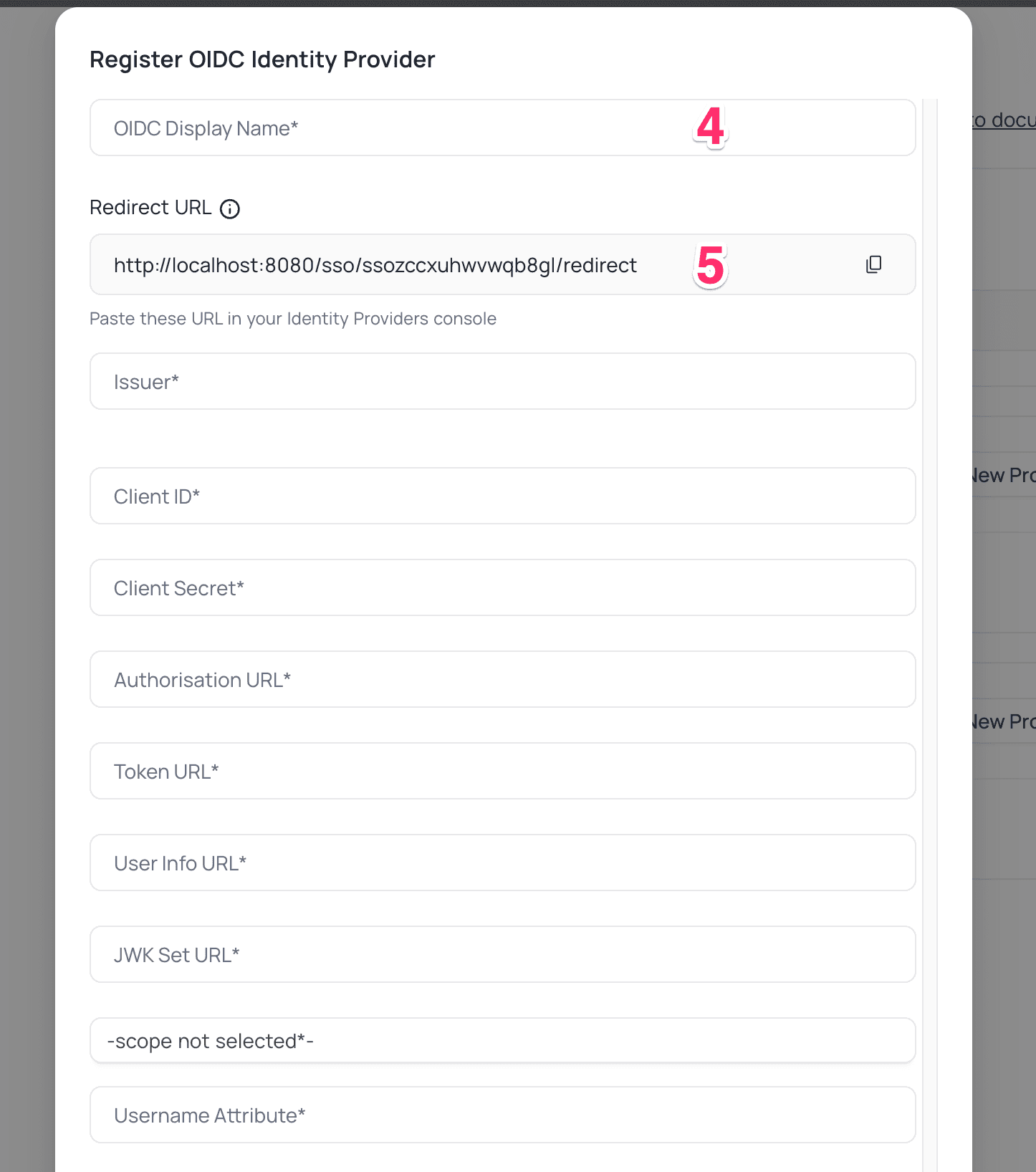Click the User Info URL input field
The height and width of the screenshot is (1172, 1036).
click(502, 863)
